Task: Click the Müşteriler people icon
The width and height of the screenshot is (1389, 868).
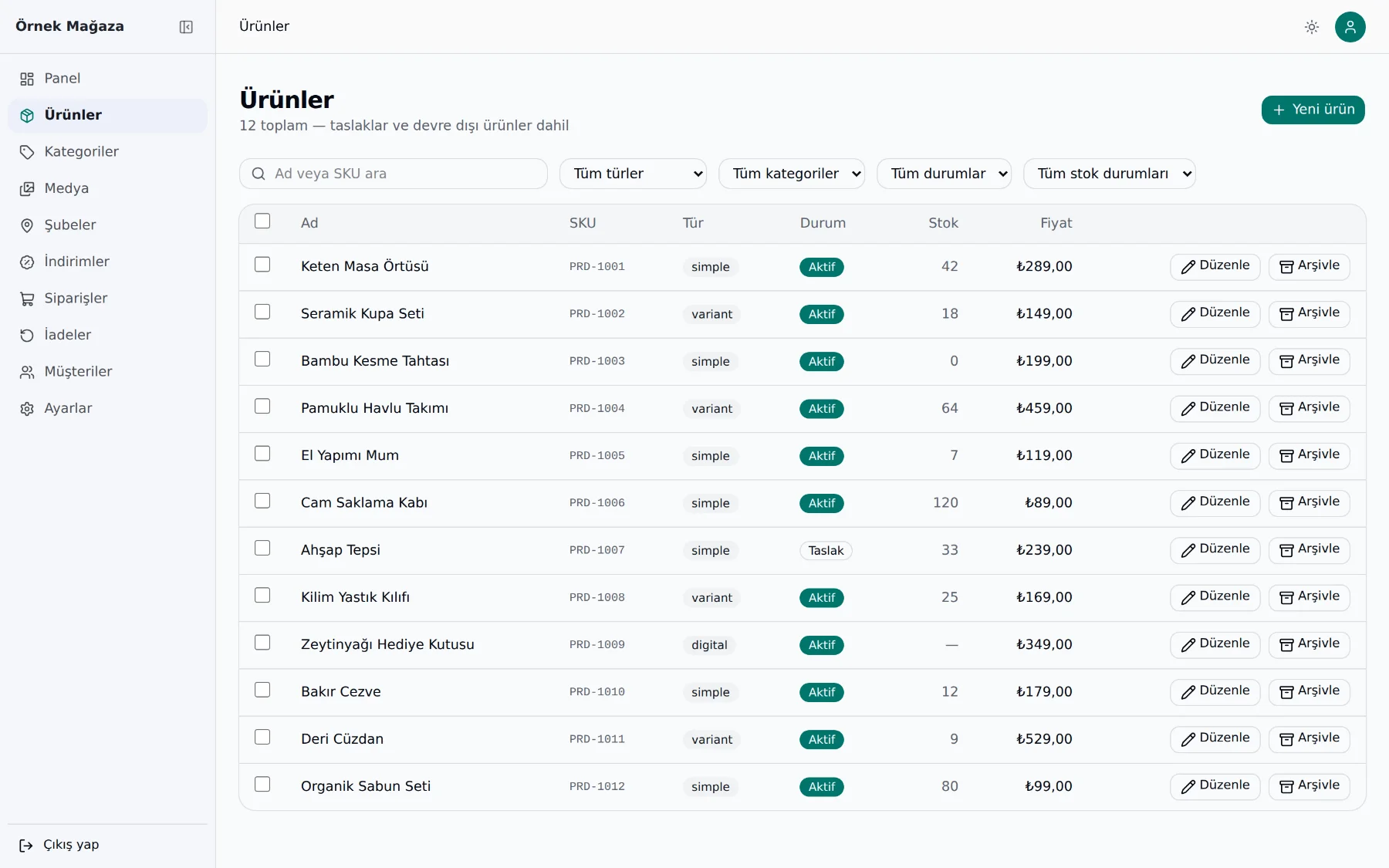Action: coord(27,372)
